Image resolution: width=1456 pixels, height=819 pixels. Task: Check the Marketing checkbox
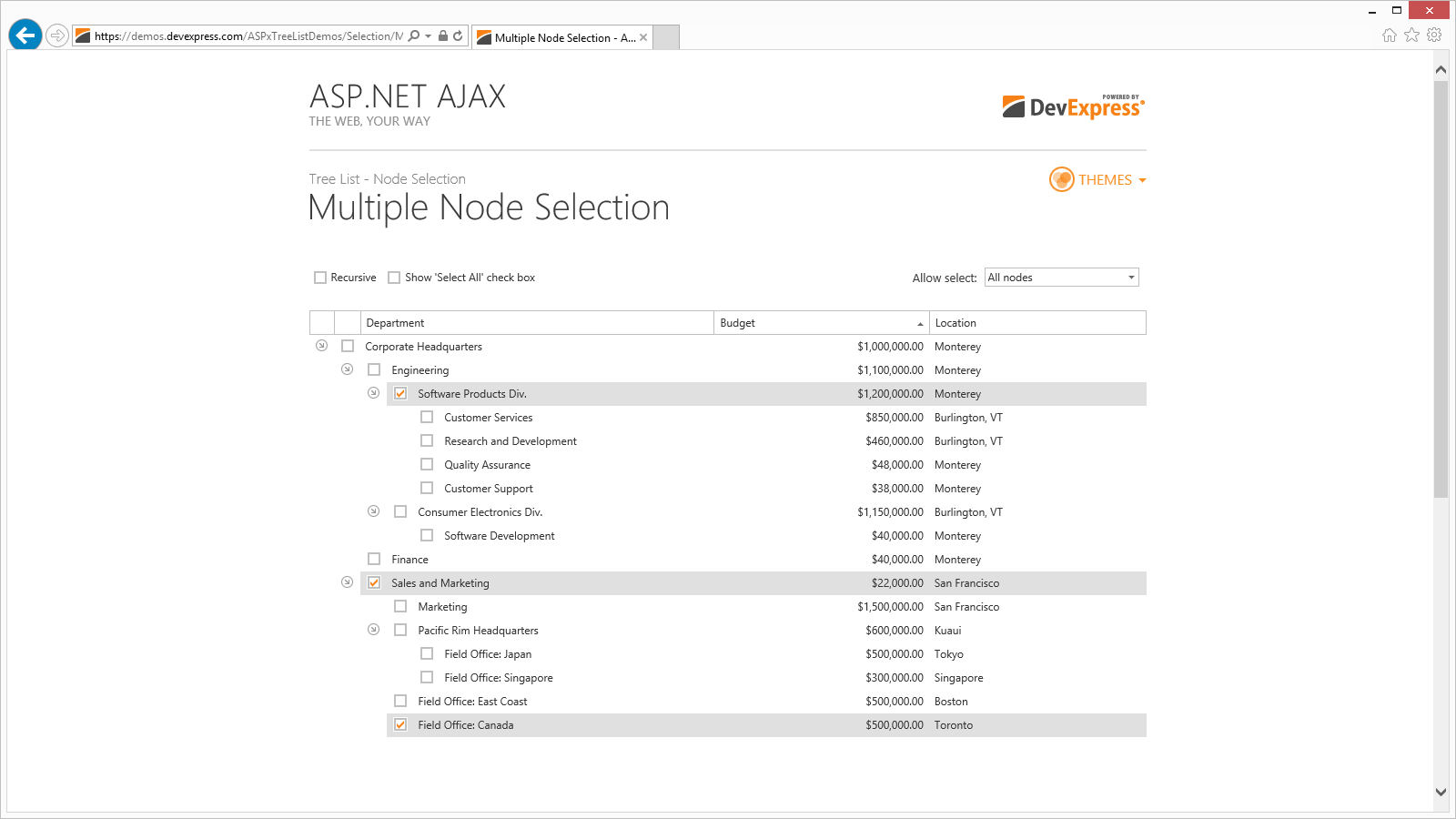[x=400, y=606]
